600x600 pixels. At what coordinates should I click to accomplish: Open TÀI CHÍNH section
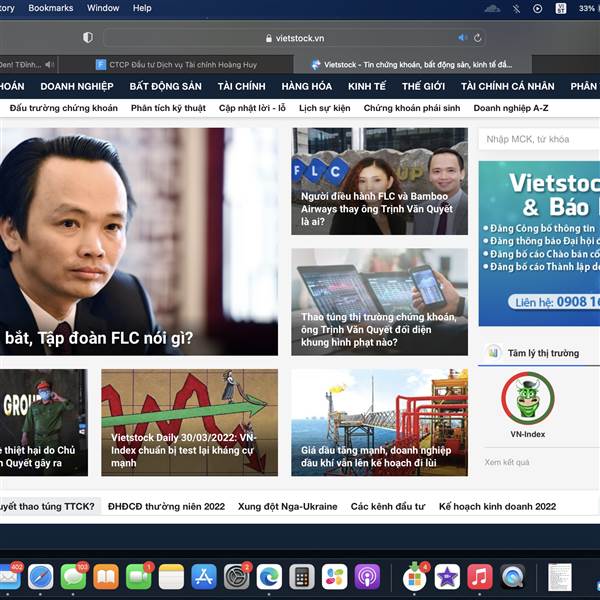[x=241, y=86]
